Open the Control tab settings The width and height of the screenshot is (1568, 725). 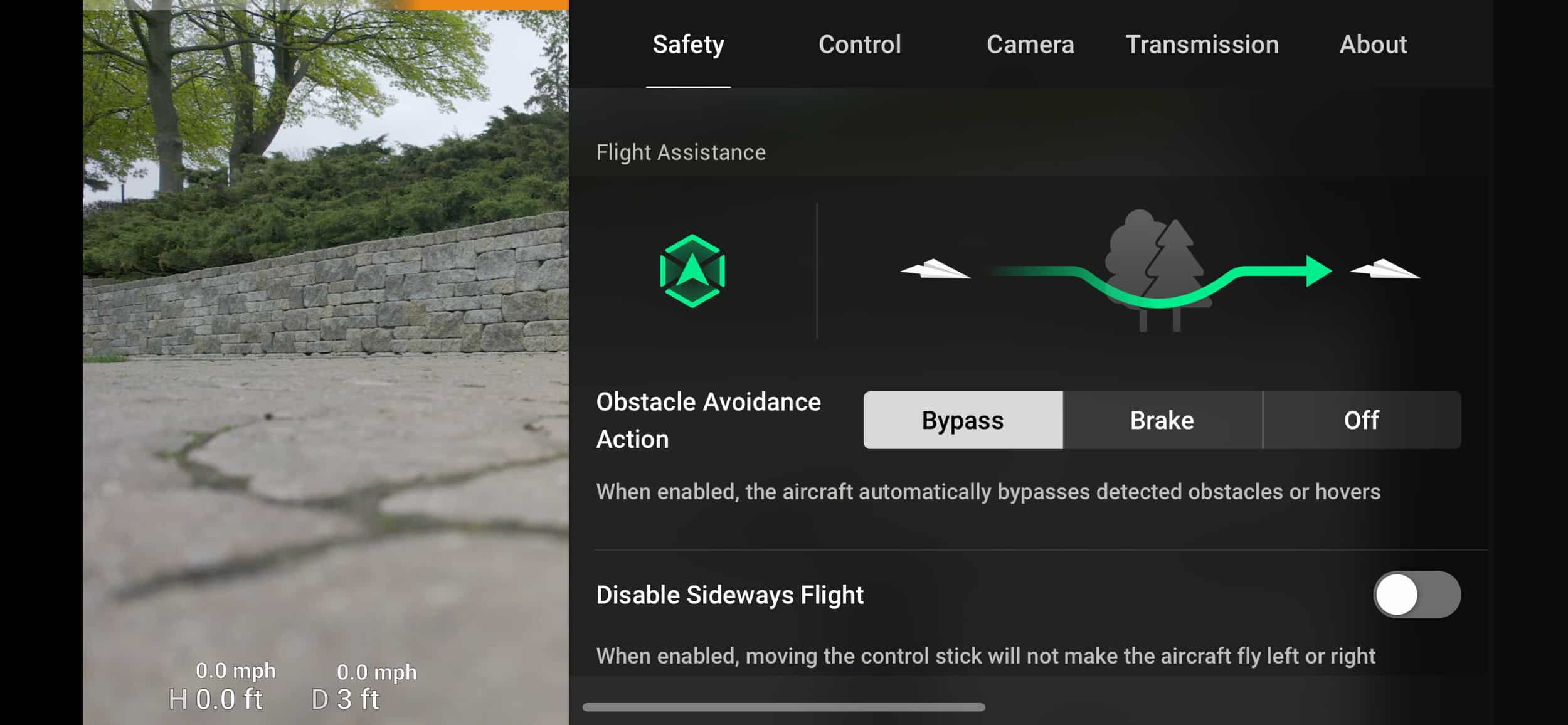[x=859, y=44]
